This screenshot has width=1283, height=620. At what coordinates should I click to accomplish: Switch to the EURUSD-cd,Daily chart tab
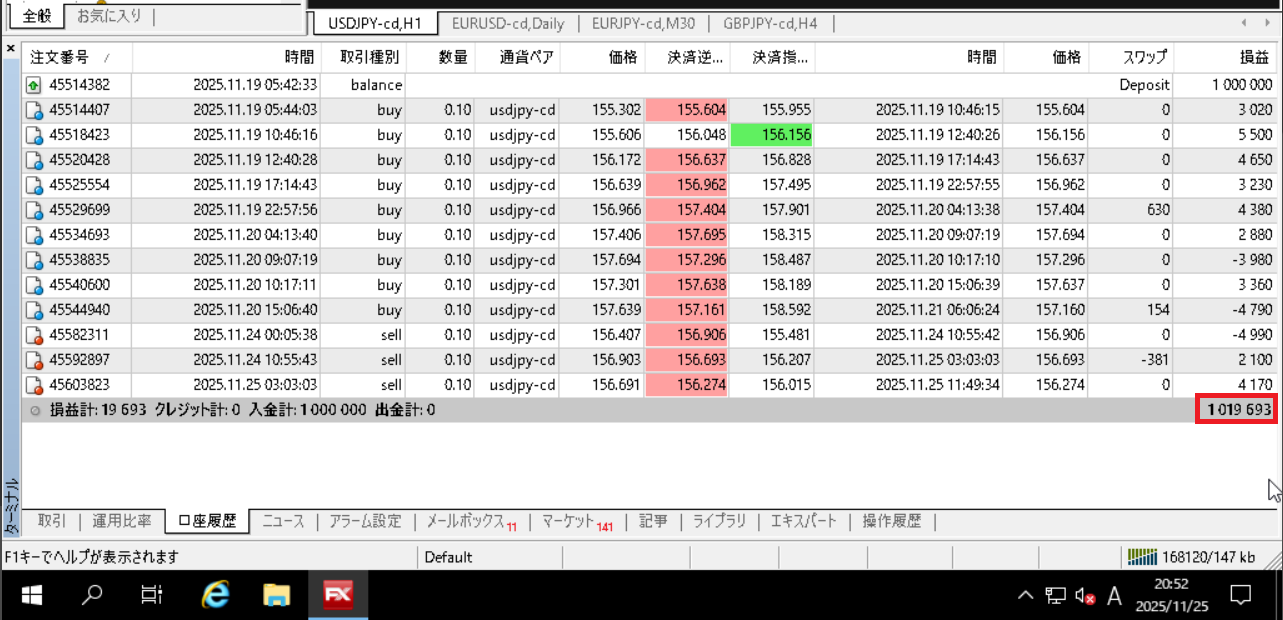(x=507, y=23)
